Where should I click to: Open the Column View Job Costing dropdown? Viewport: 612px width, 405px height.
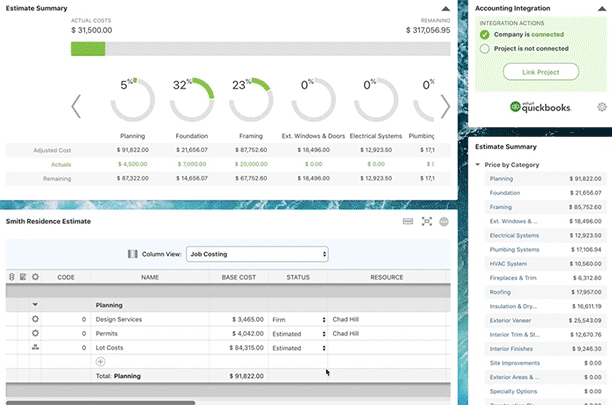[257, 254]
